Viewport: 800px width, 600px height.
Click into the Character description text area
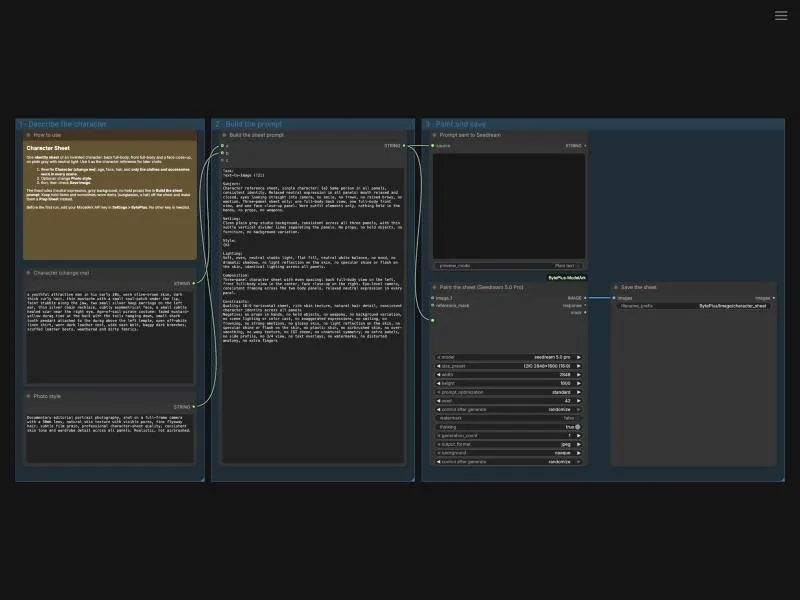[110, 337]
